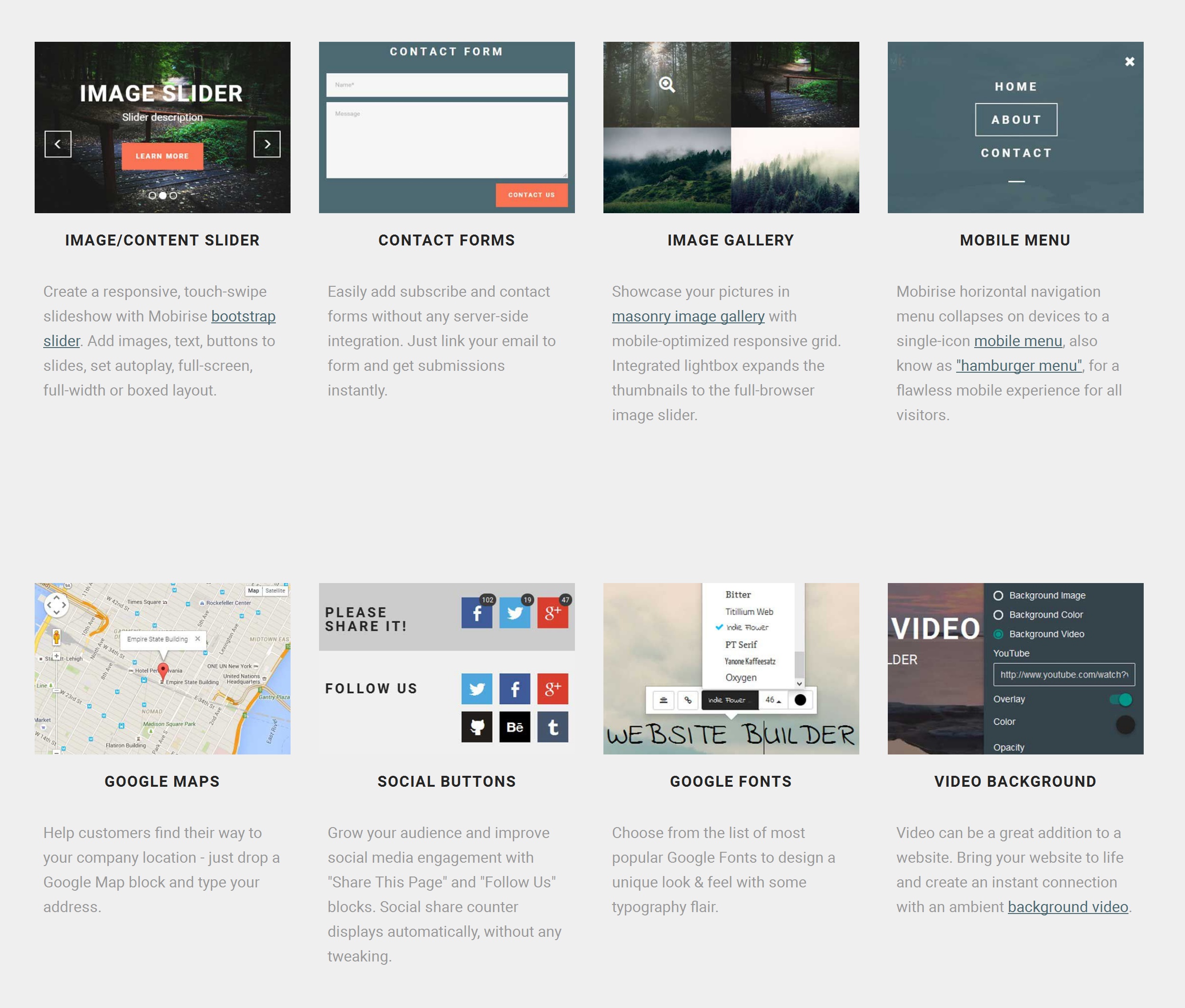Click the Behance social button icon

point(515,726)
